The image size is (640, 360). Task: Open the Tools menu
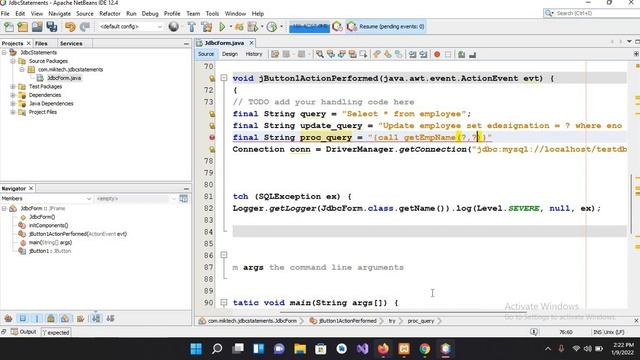pos(212,13)
